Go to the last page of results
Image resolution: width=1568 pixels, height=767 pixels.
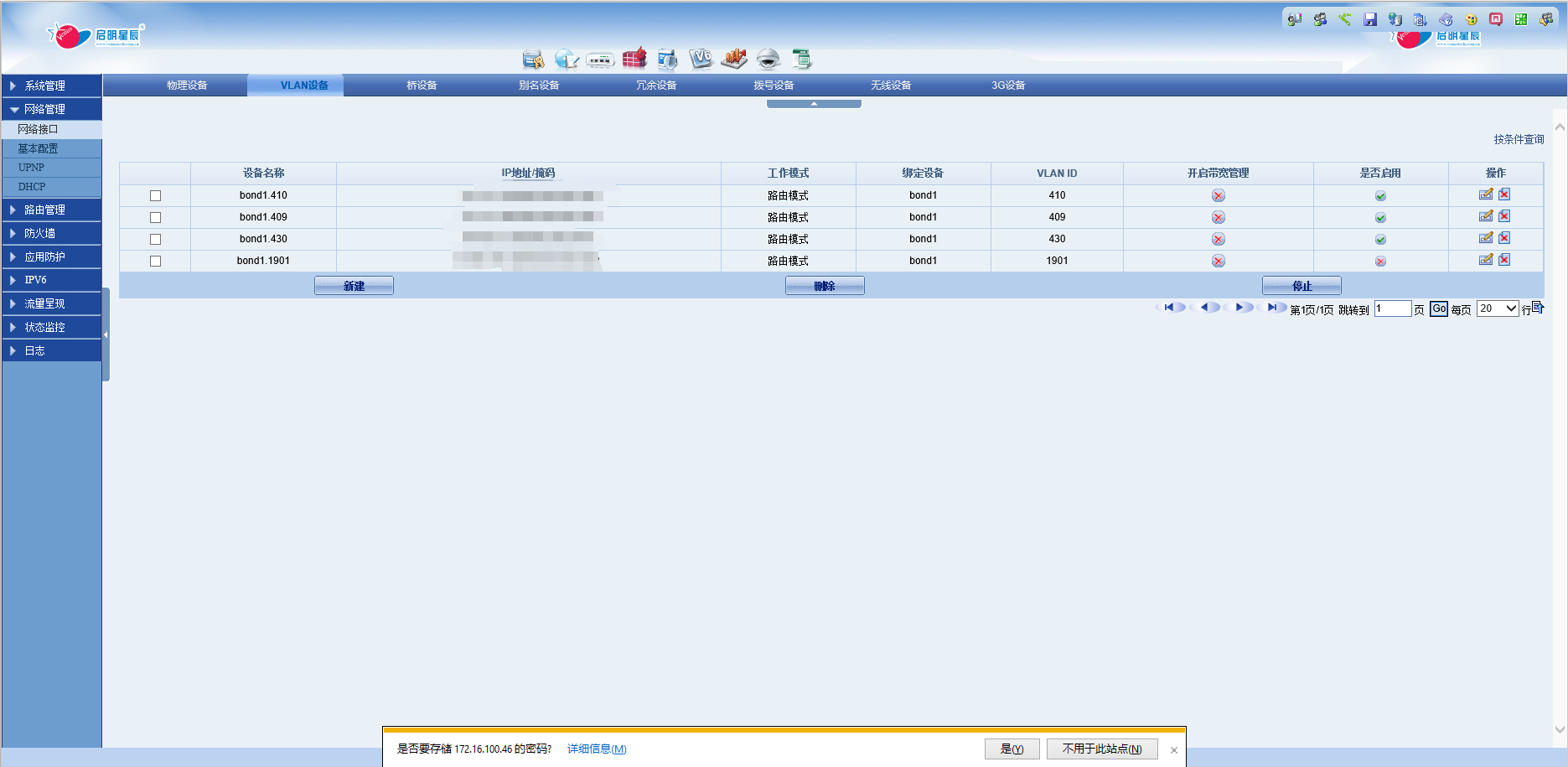click(x=1272, y=308)
